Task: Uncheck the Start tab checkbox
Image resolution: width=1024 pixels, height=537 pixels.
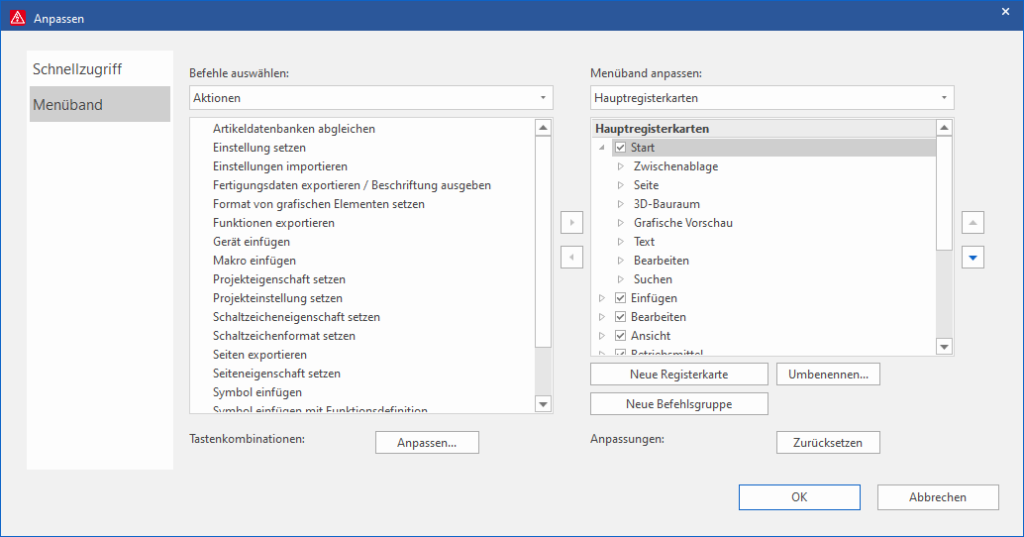Action: tap(620, 148)
